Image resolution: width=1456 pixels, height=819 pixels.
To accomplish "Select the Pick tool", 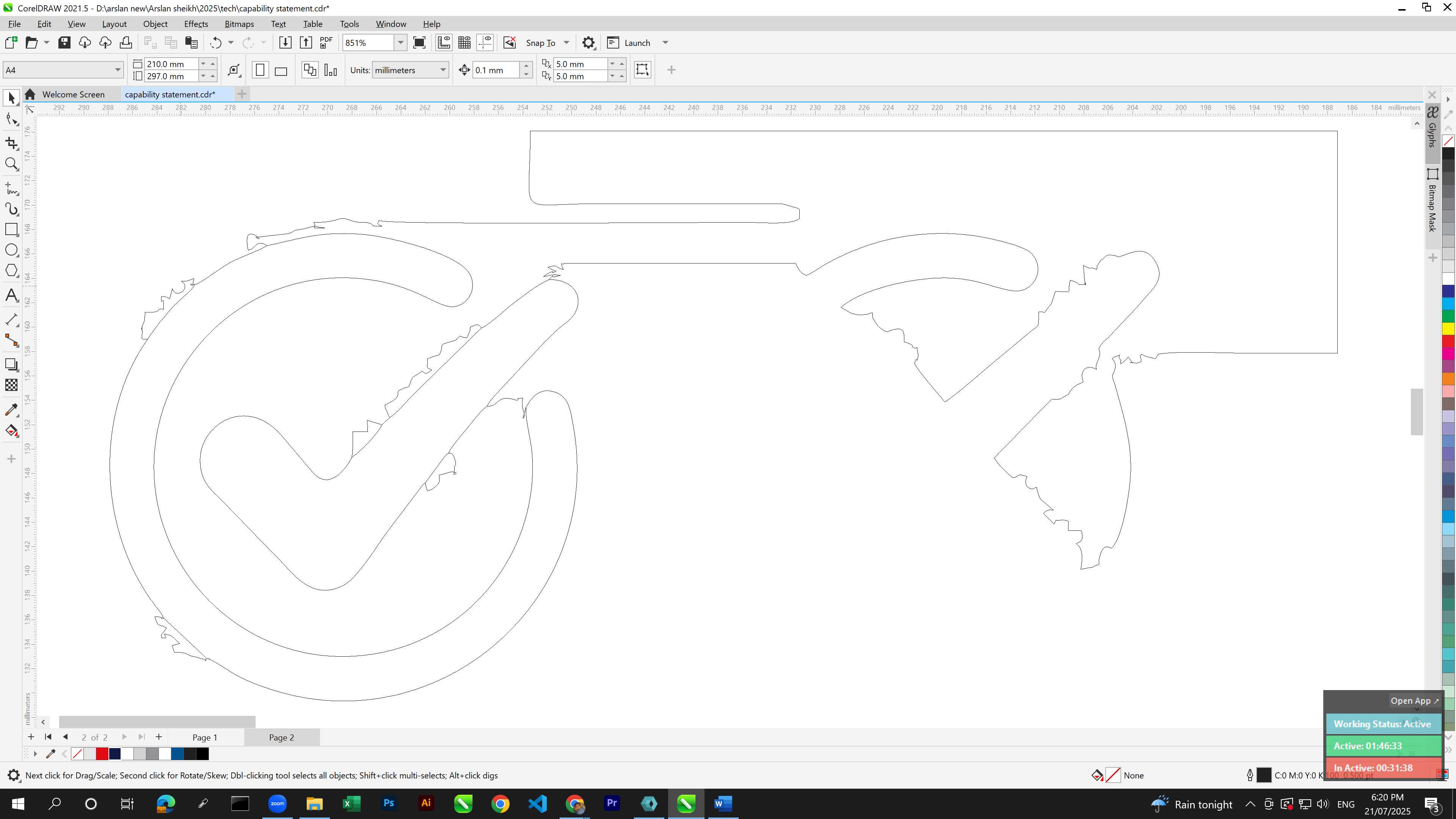I will (x=11, y=98).
